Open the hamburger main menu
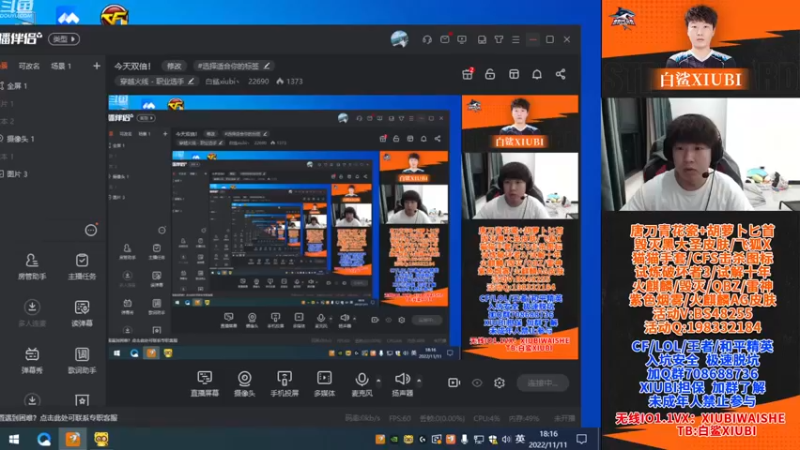This screenshot has width=800, height=450. pos(516,39)
